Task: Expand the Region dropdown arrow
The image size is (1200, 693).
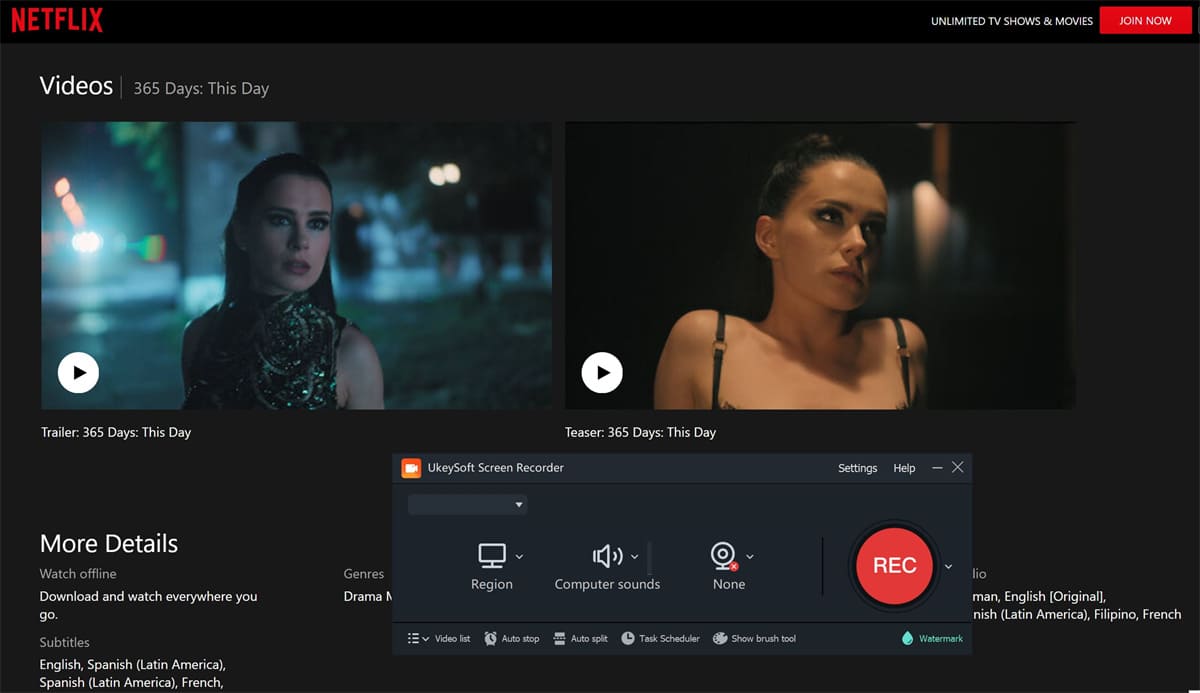Action: [519, 556]
